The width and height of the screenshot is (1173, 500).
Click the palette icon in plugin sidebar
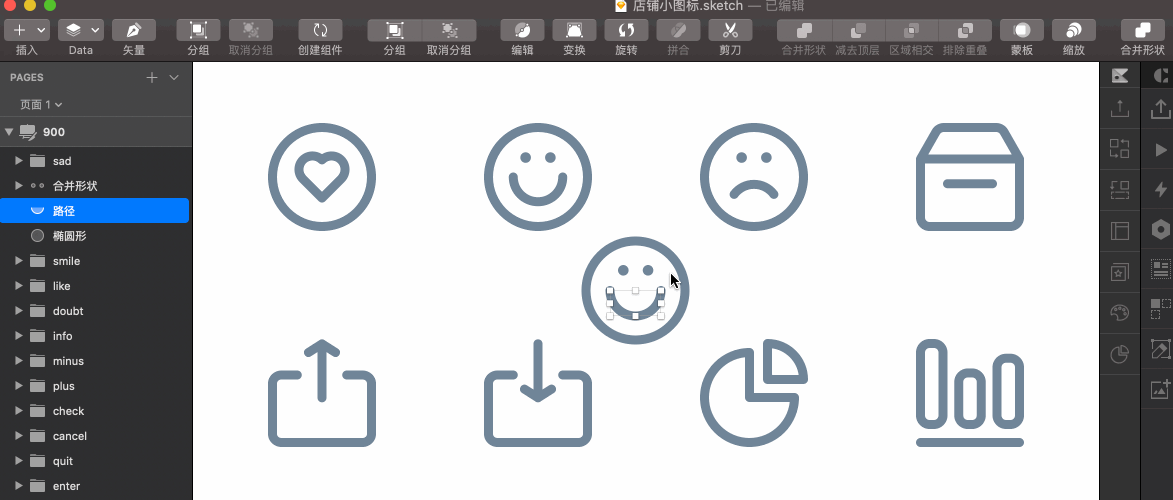pyautogui.click(x=1120, y=313)
